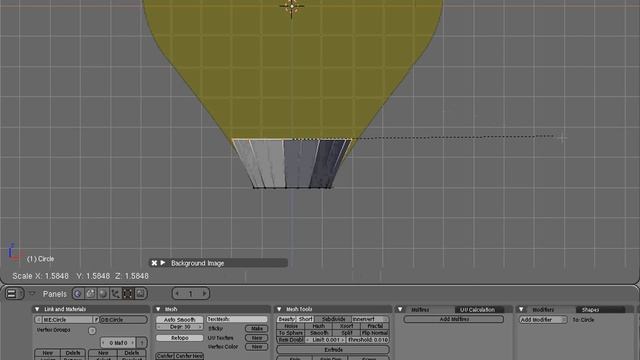Click the Rem Doubl button
Image resolution: width=640 pixels, height=360 pixels.
pyautogui.click(x=291, y=340)
